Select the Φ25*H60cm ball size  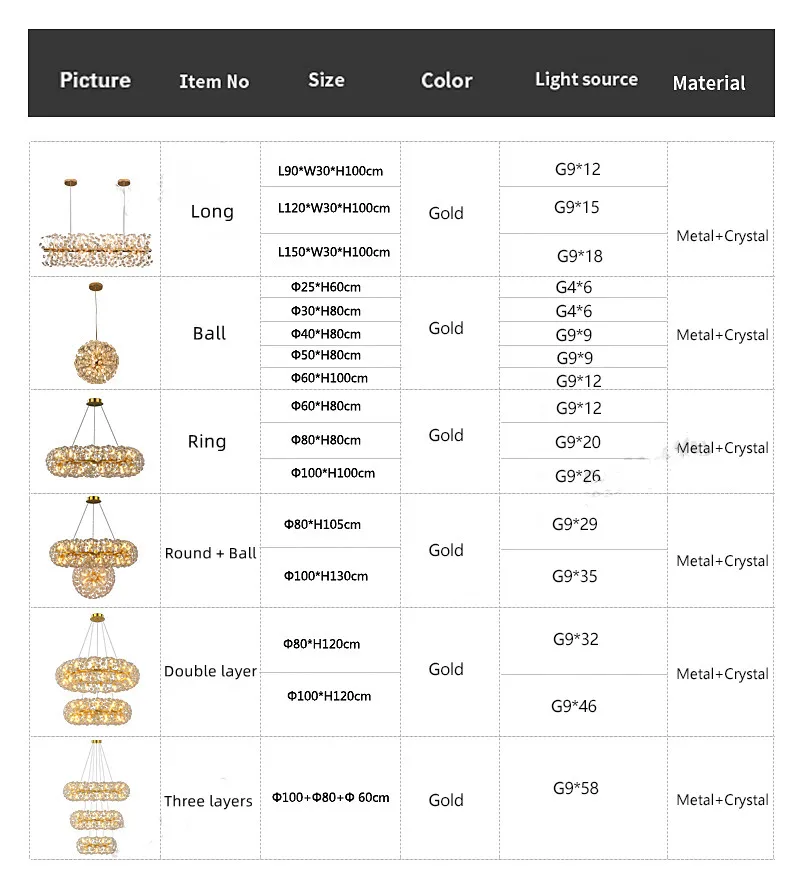(x=326, y=287)
